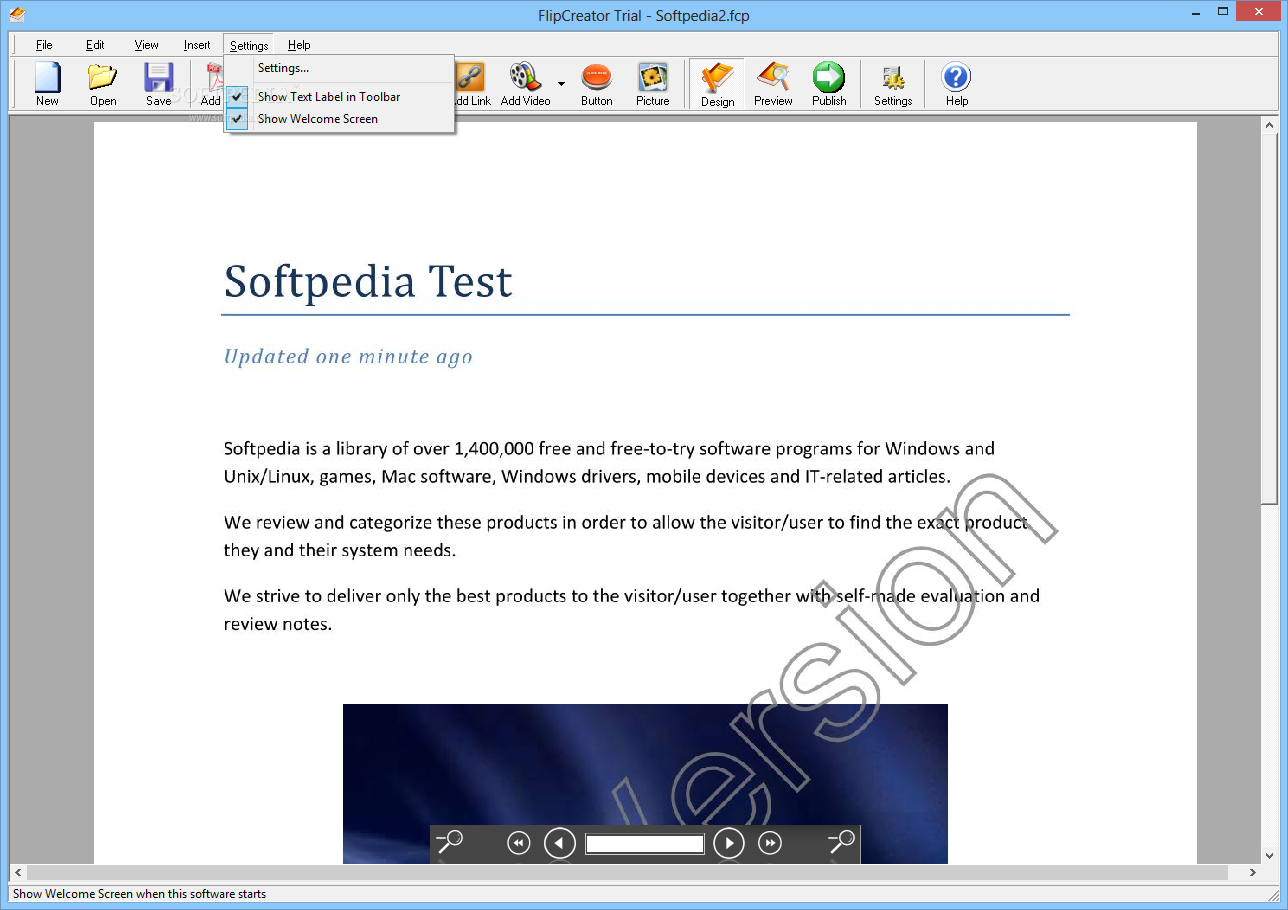Choose Settings... from the dropdown menu
This screenshot has height=910, width=1288.
(x=340, y=68)
